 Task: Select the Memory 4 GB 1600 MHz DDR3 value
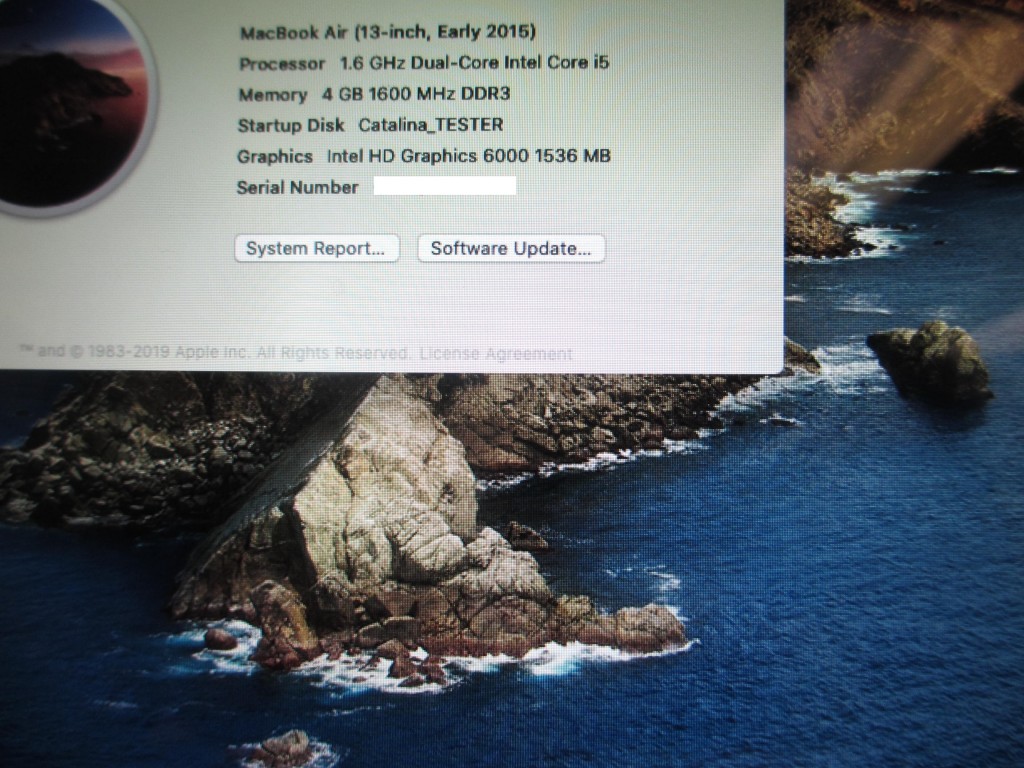(415, 94)
